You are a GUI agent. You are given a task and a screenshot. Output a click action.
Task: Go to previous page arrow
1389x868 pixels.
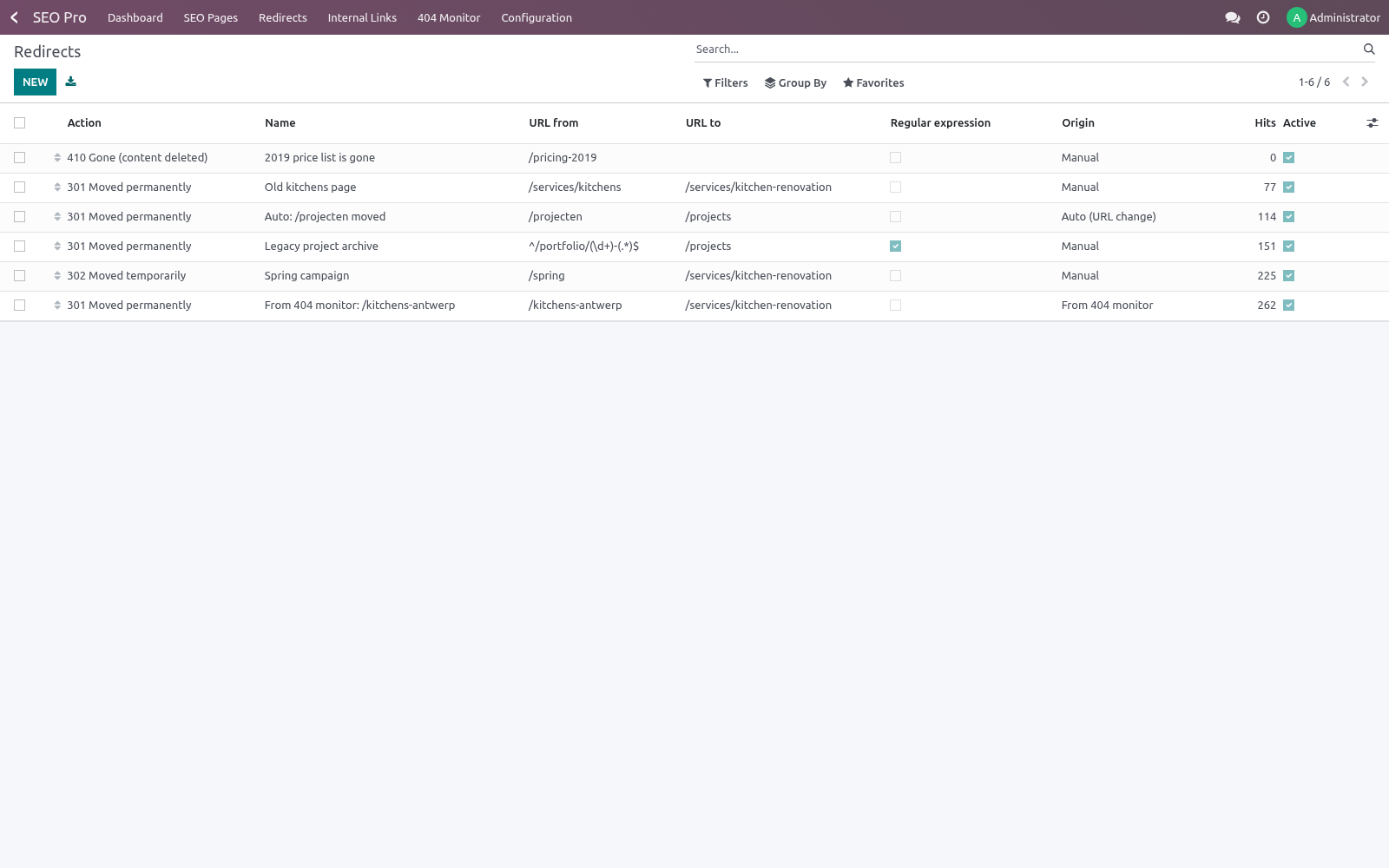pos(1346,82)
